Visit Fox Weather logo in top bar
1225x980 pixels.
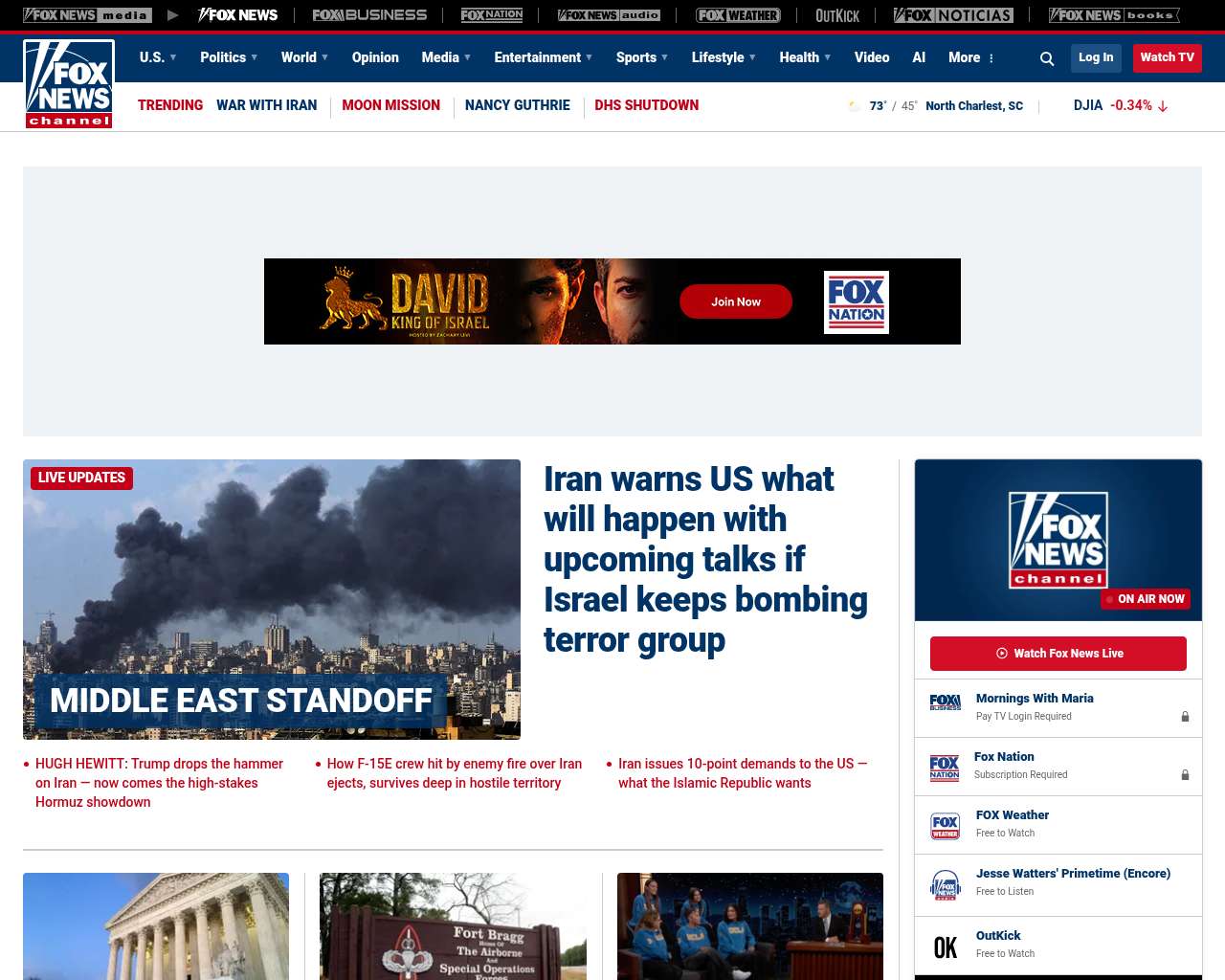click(738, 15)
